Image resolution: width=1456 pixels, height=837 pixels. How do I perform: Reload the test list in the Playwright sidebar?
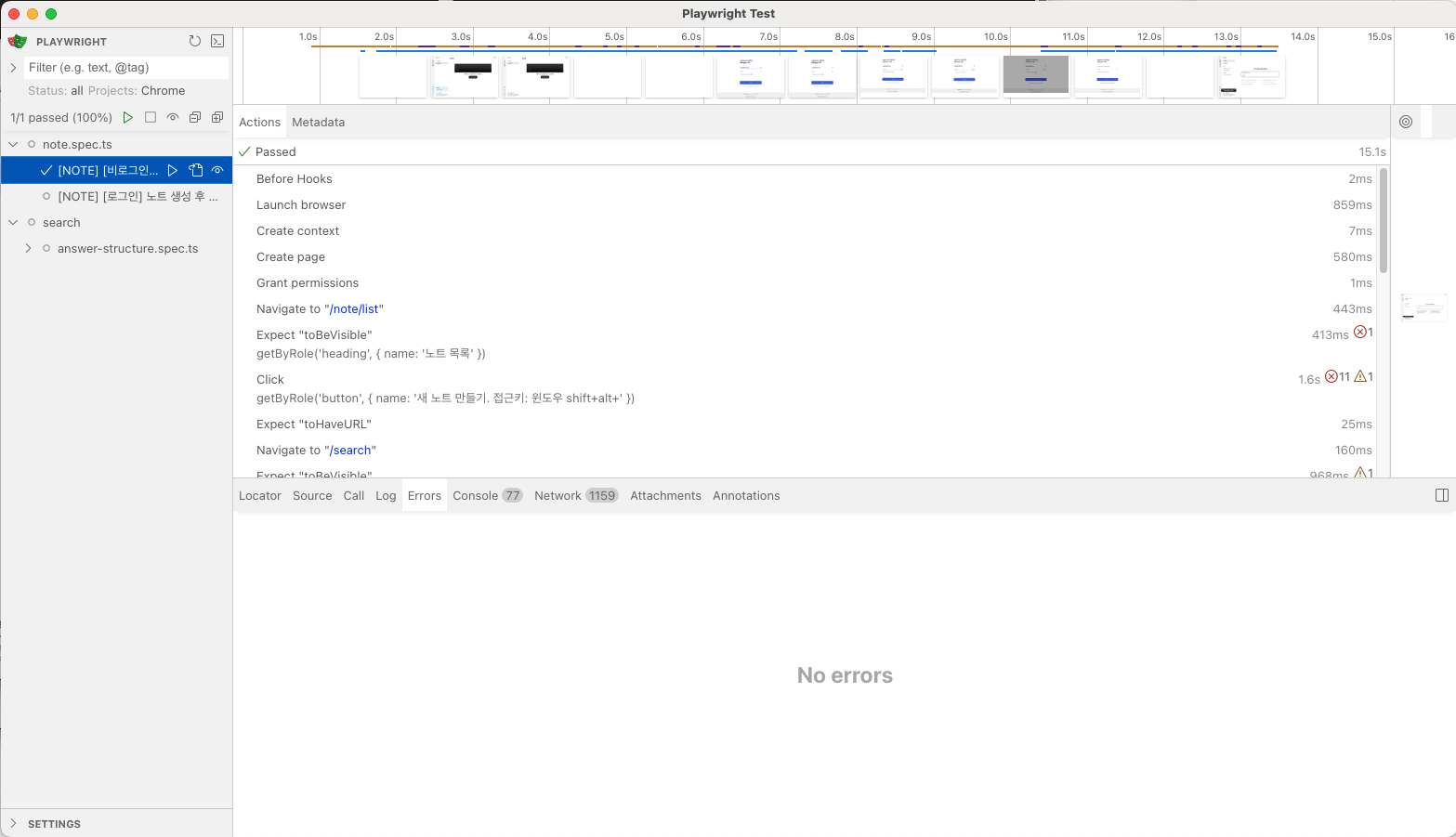194,41
